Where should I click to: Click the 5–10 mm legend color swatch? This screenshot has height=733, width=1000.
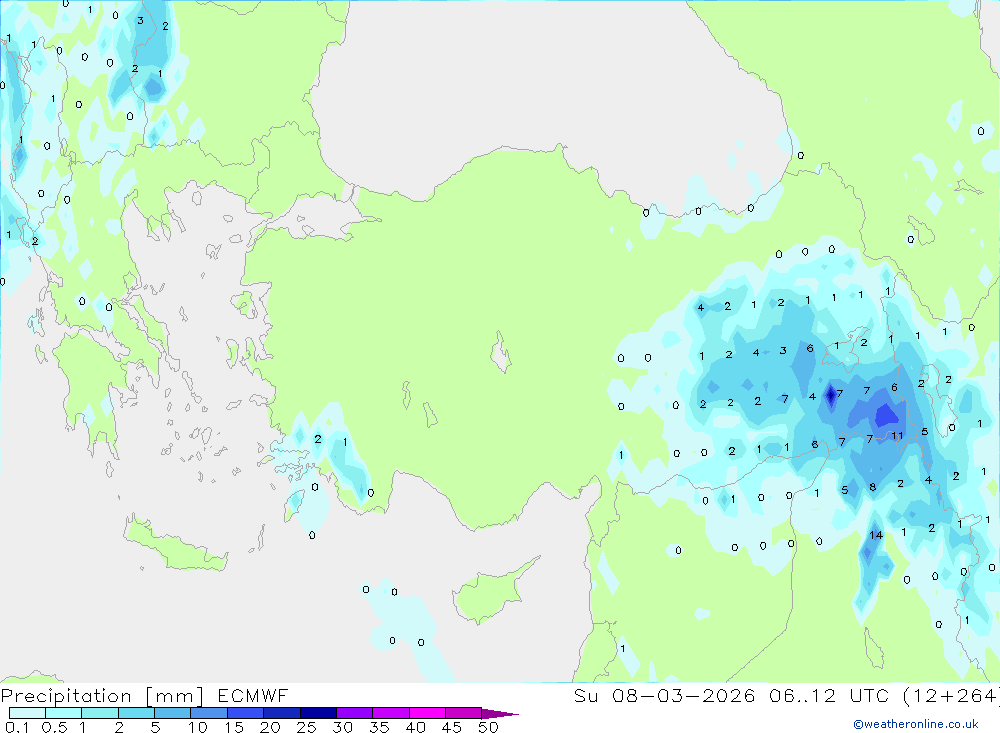[x=173, y=713]
